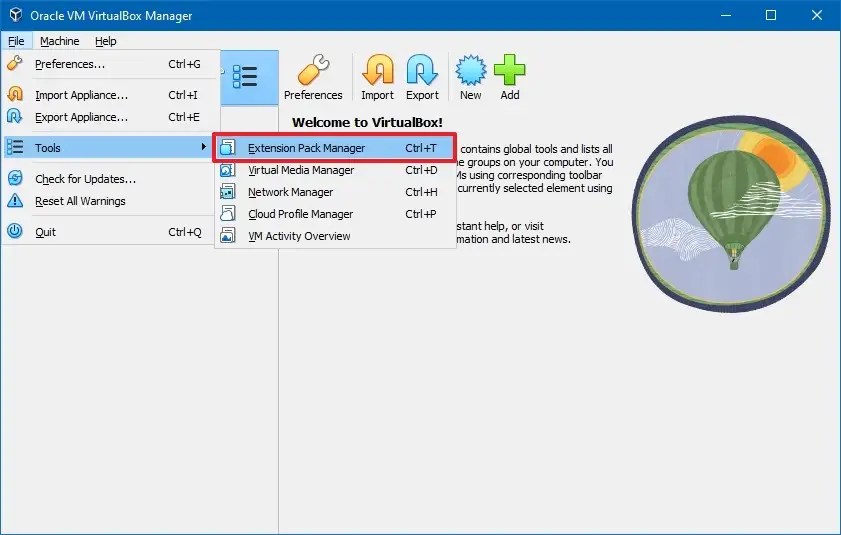The width and height of the screenshot is (841, 535).
Task: Expand the Tools submenu arrow
Action: pyautogui.click(x=204, y=146)
